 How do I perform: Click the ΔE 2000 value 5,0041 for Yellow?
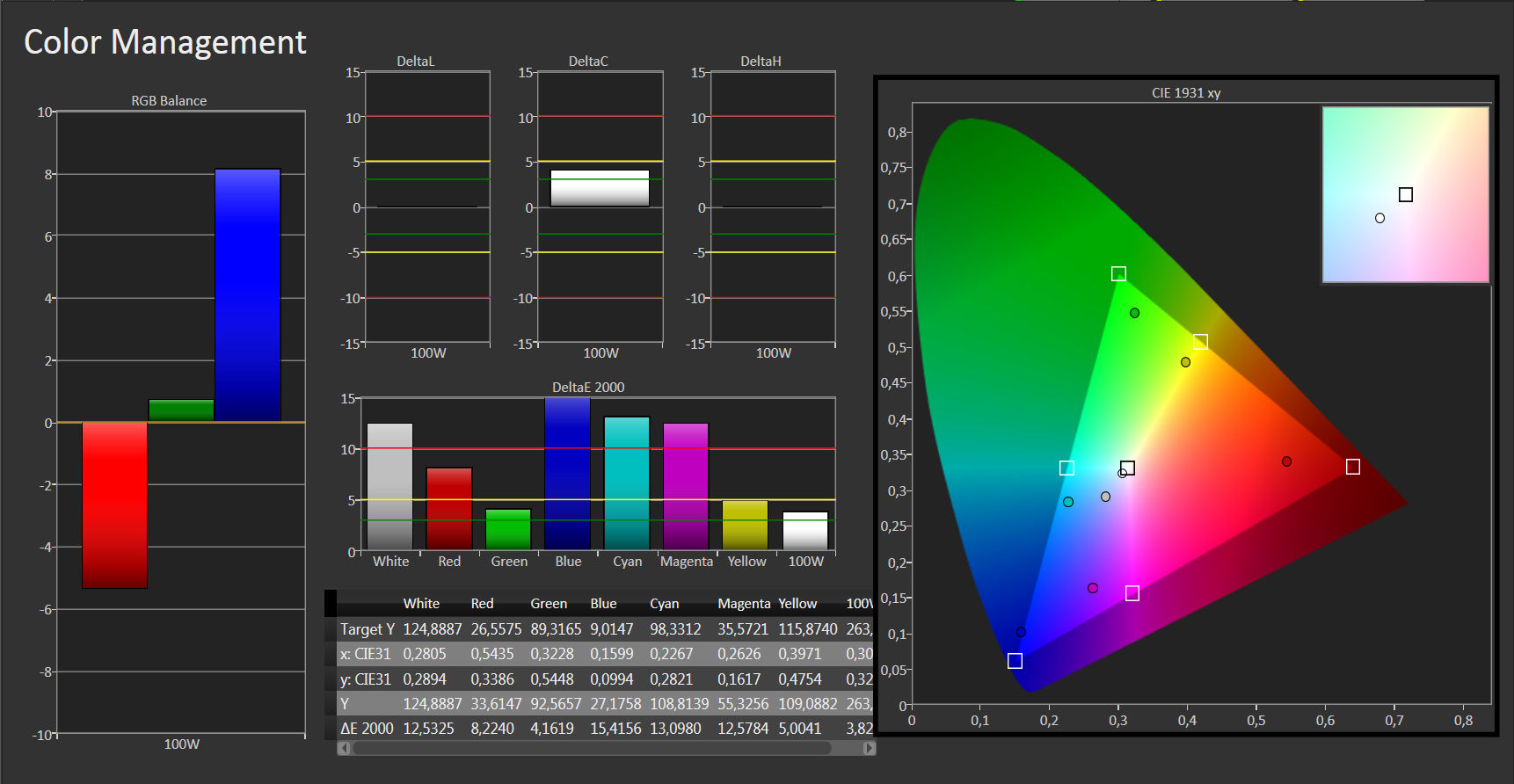click(799, 729)
